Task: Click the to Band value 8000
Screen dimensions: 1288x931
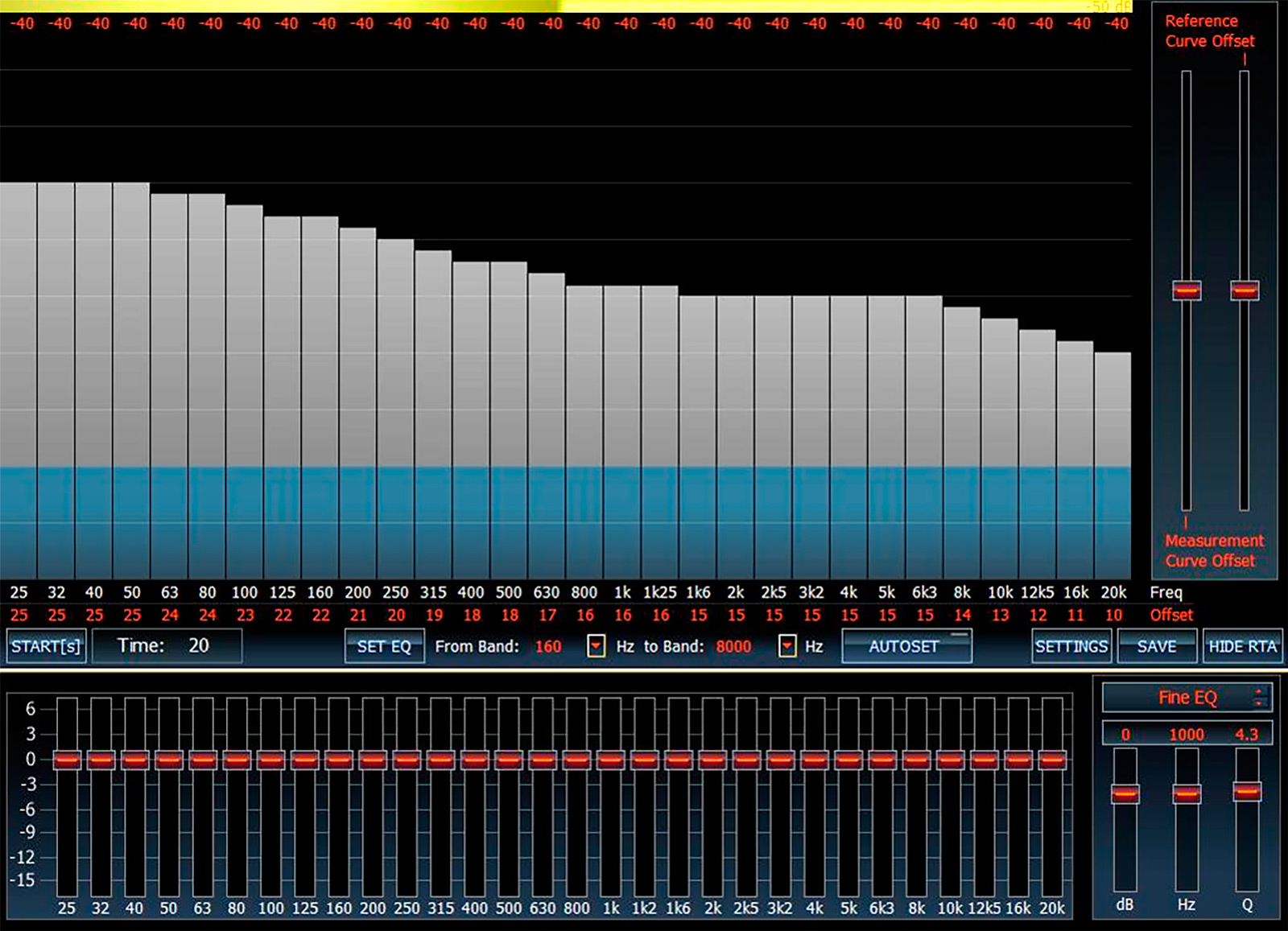Action: click(733, 646)
